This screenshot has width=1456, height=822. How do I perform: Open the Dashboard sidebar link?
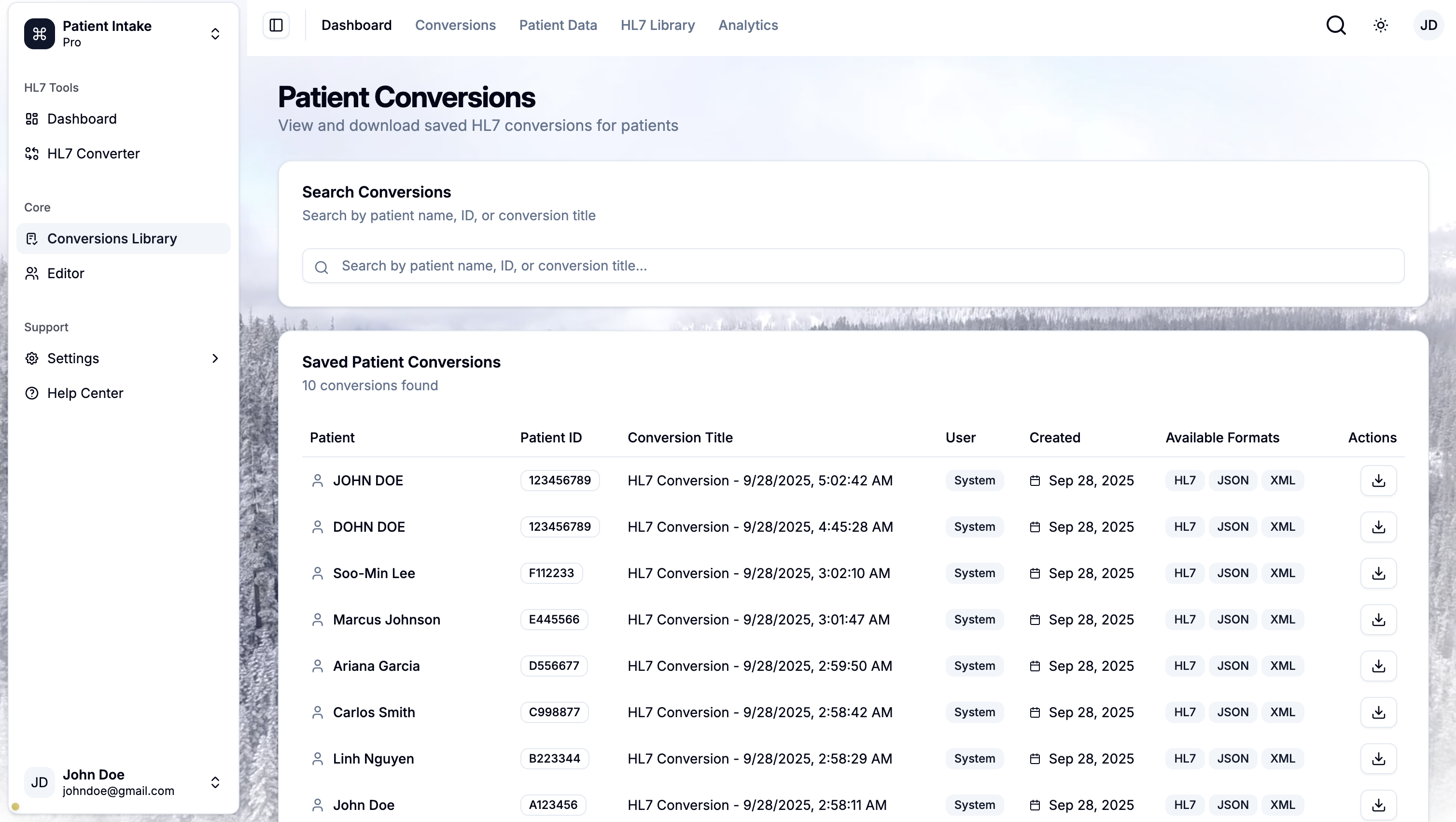click(82, 119)
